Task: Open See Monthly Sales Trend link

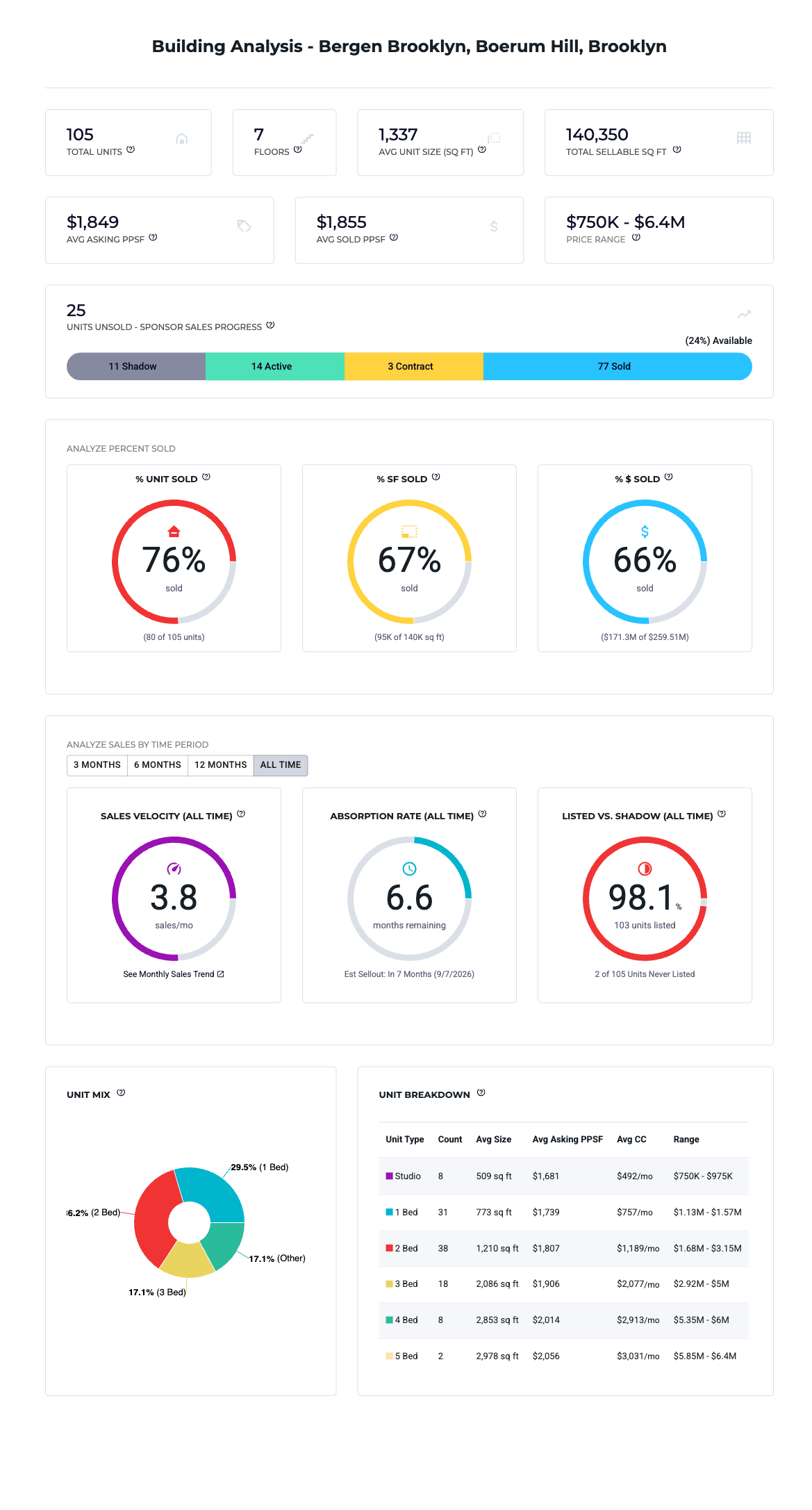Action: coord(174,974)
